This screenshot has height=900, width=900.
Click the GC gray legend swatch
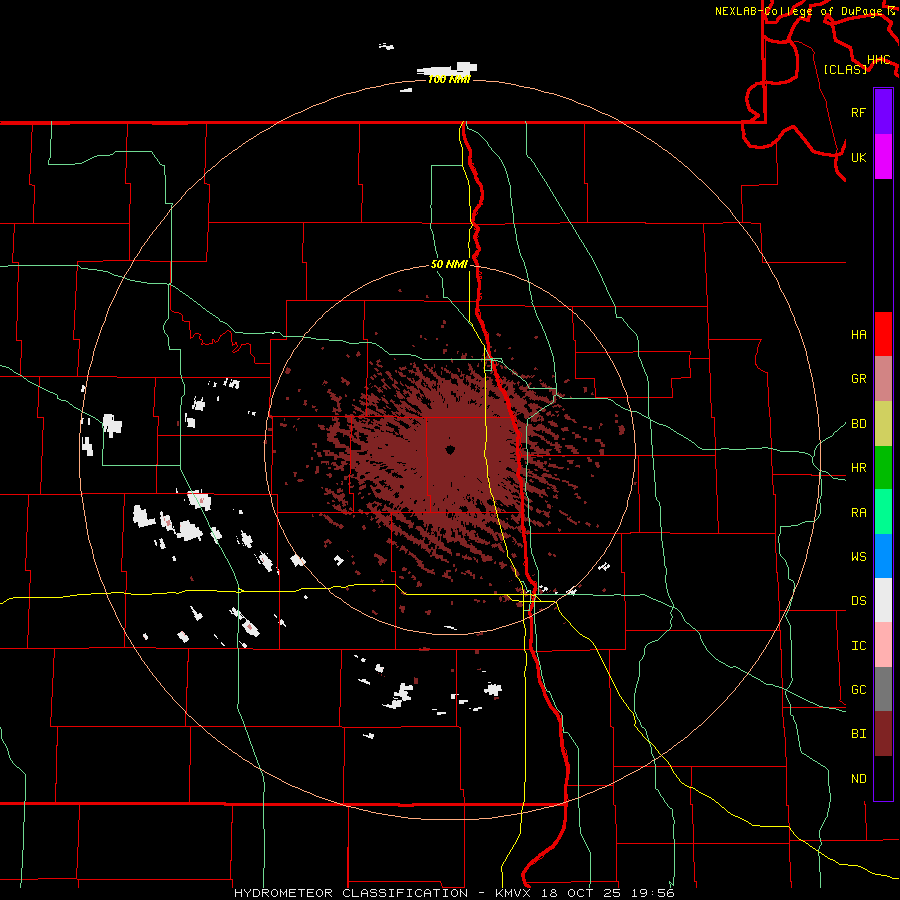[x=883, y=689]
